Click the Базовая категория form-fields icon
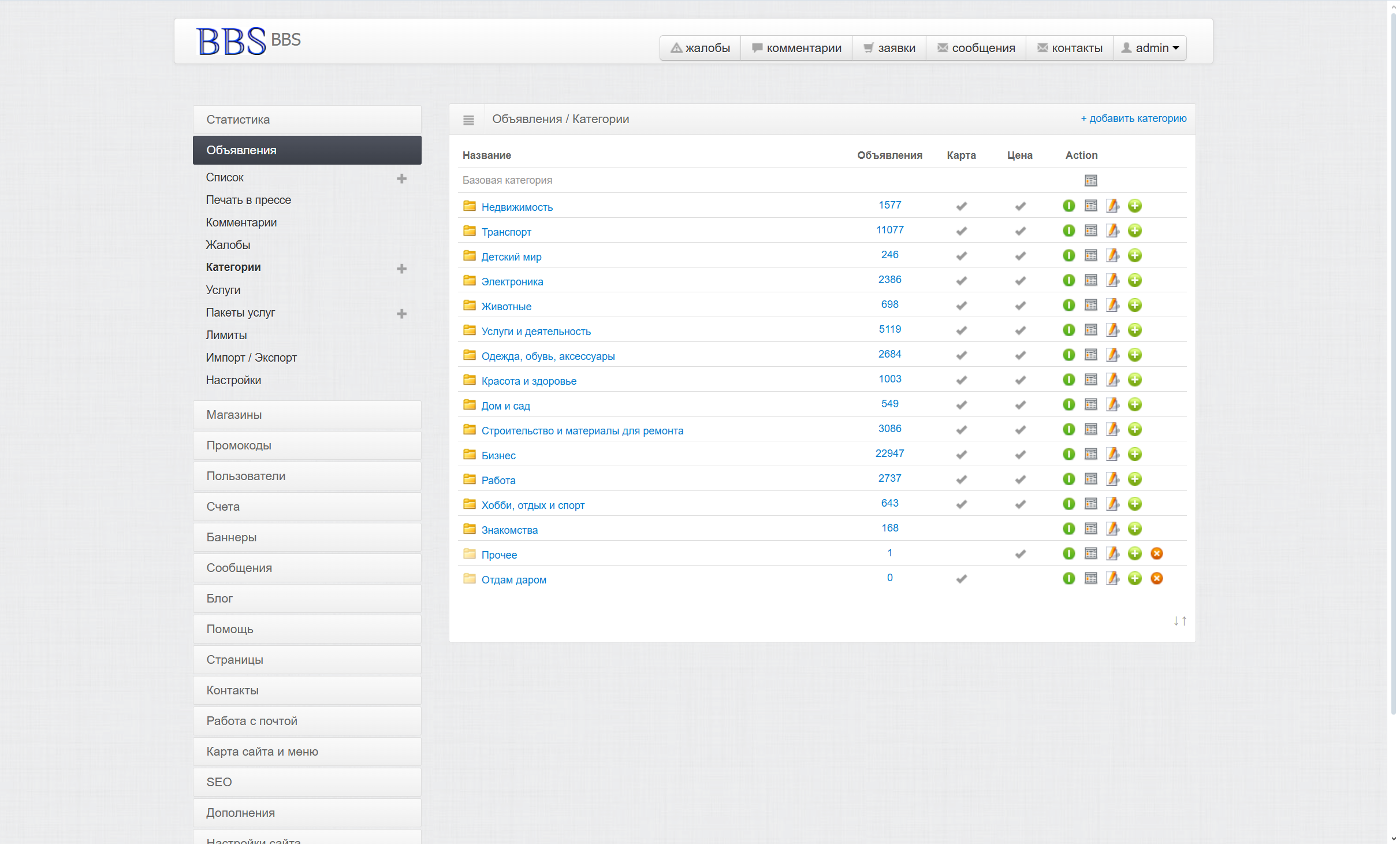1400x844 pixels. click(x=1090, y=181)
